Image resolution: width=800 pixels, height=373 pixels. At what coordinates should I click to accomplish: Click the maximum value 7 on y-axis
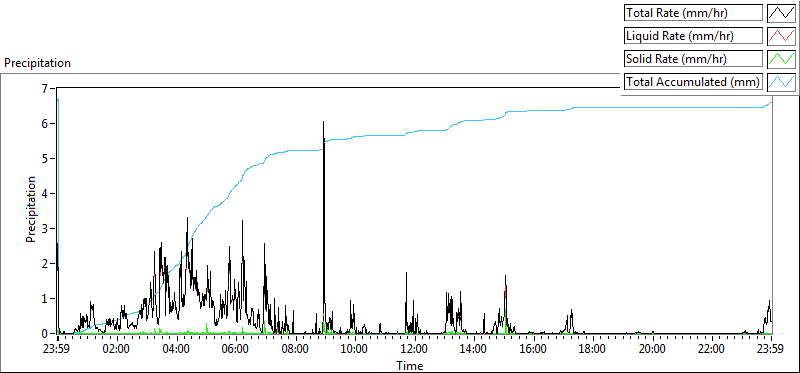coord(44,89)
